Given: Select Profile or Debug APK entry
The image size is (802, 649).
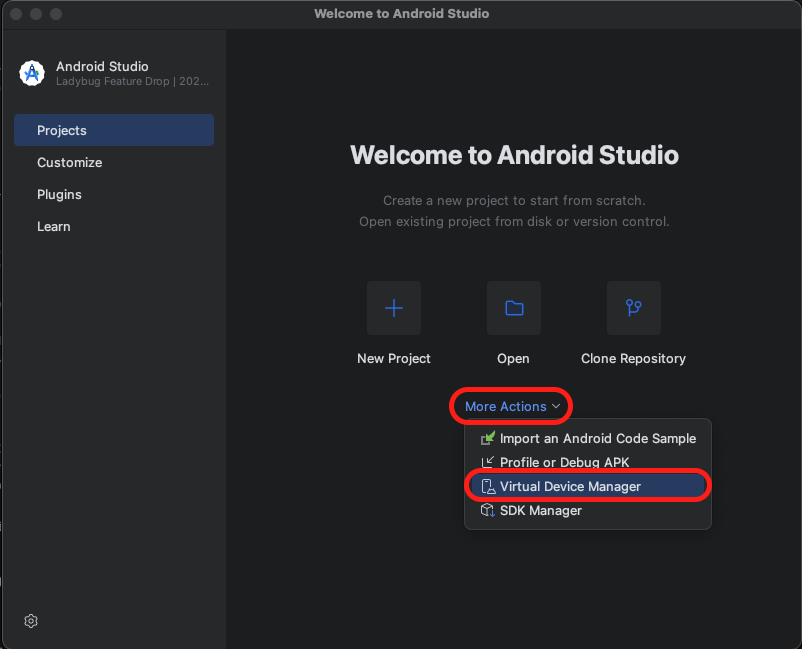Looking at the screenshot, I should pos(588,462).
